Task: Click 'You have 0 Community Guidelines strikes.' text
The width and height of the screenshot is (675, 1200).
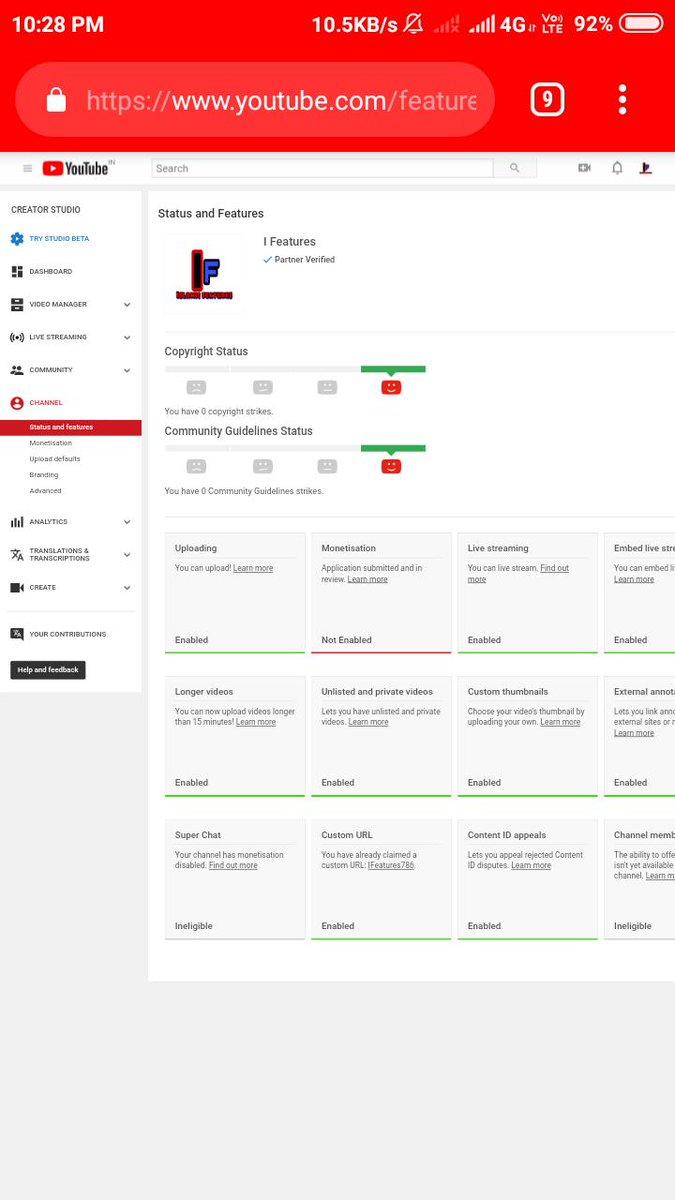Action: [x=244, y=491]
